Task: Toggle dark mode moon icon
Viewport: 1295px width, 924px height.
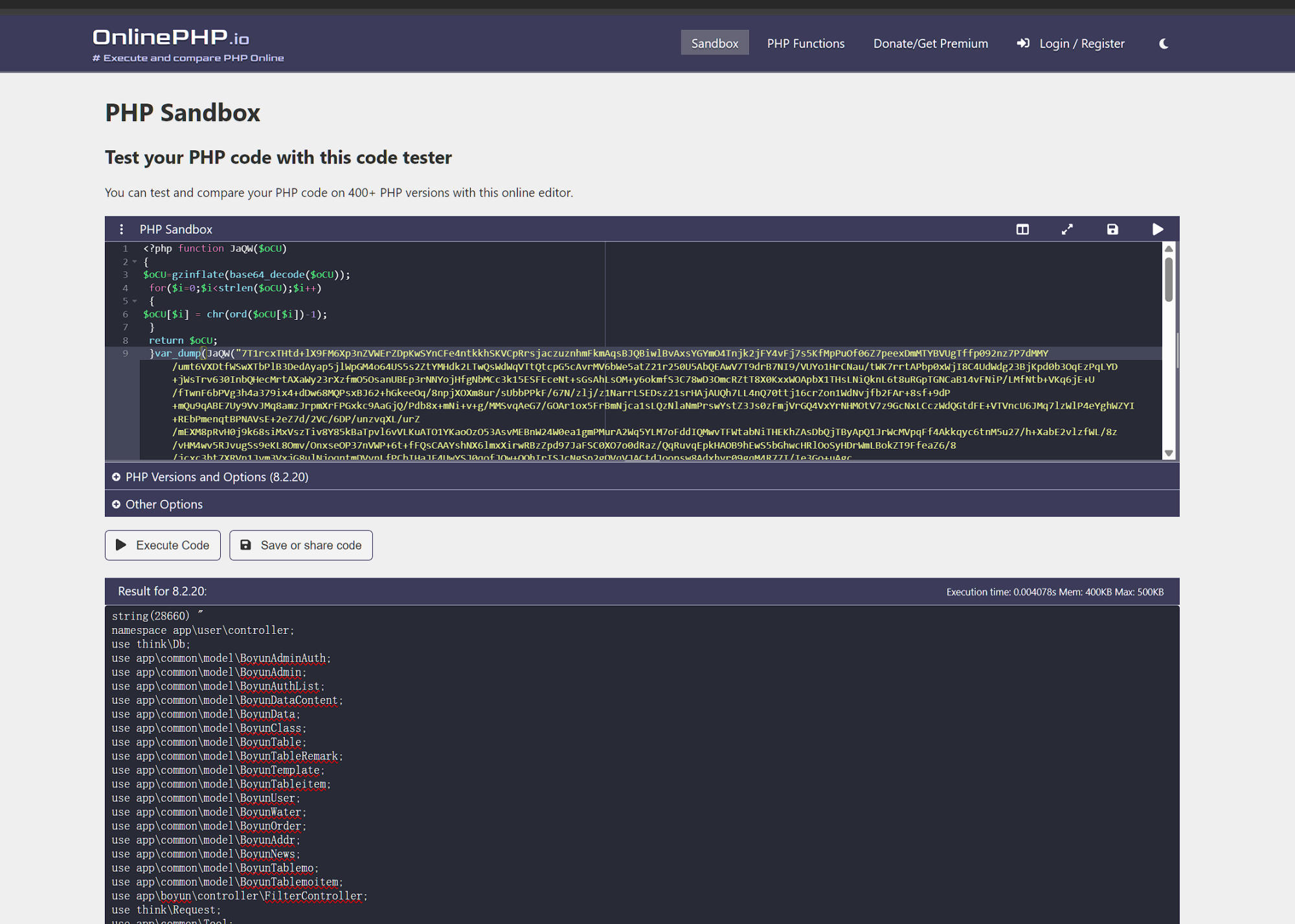Action: [1164, 43]
